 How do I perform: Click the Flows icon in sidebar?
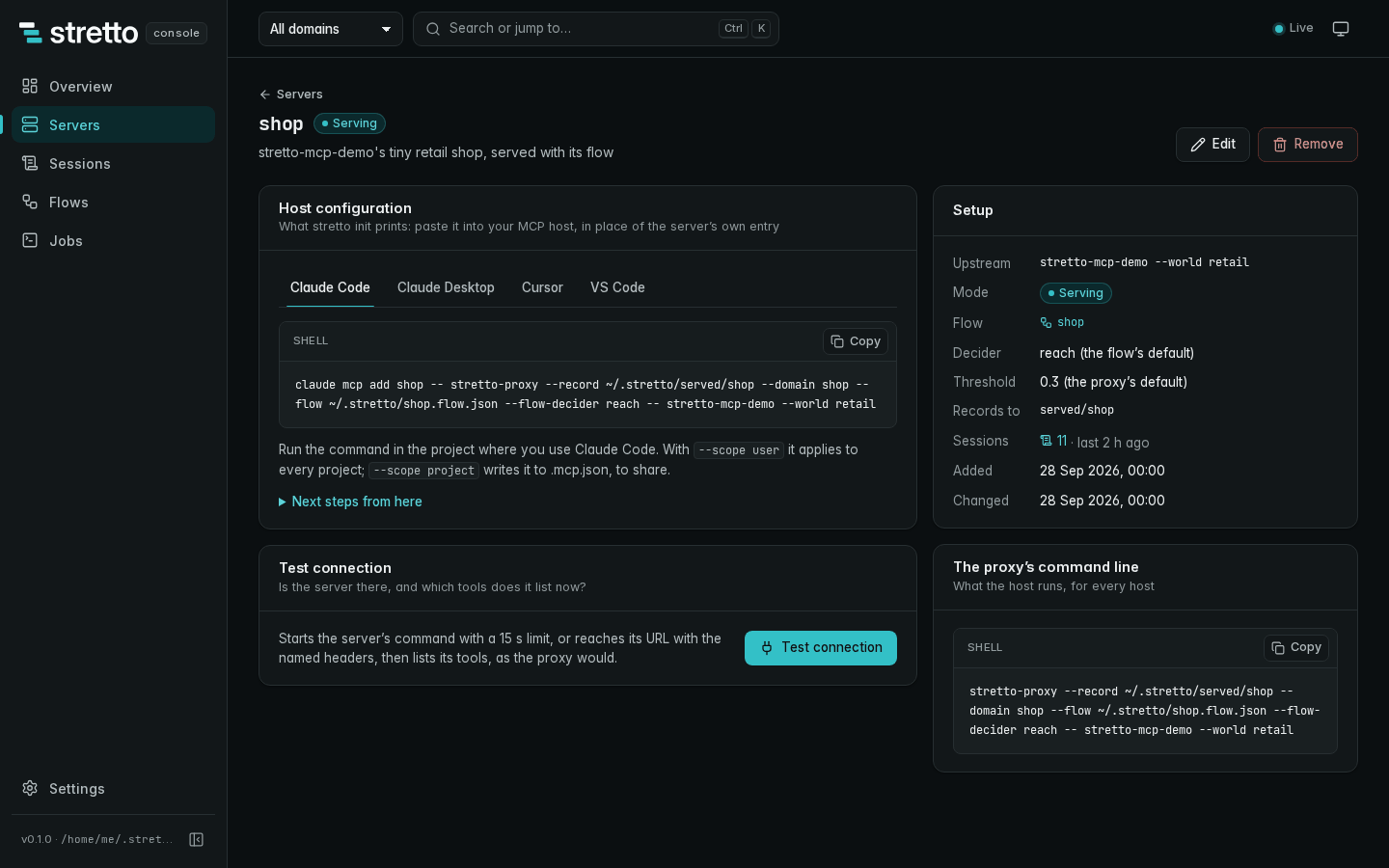click(x=30, y=202)
